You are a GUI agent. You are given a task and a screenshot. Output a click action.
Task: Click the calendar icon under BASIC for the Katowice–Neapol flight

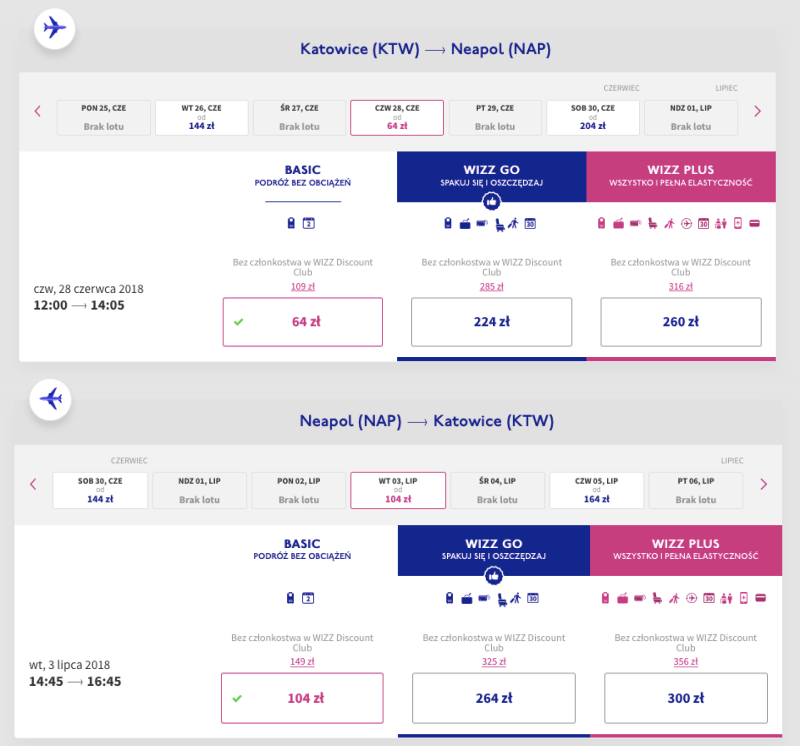tap(309, 223)
